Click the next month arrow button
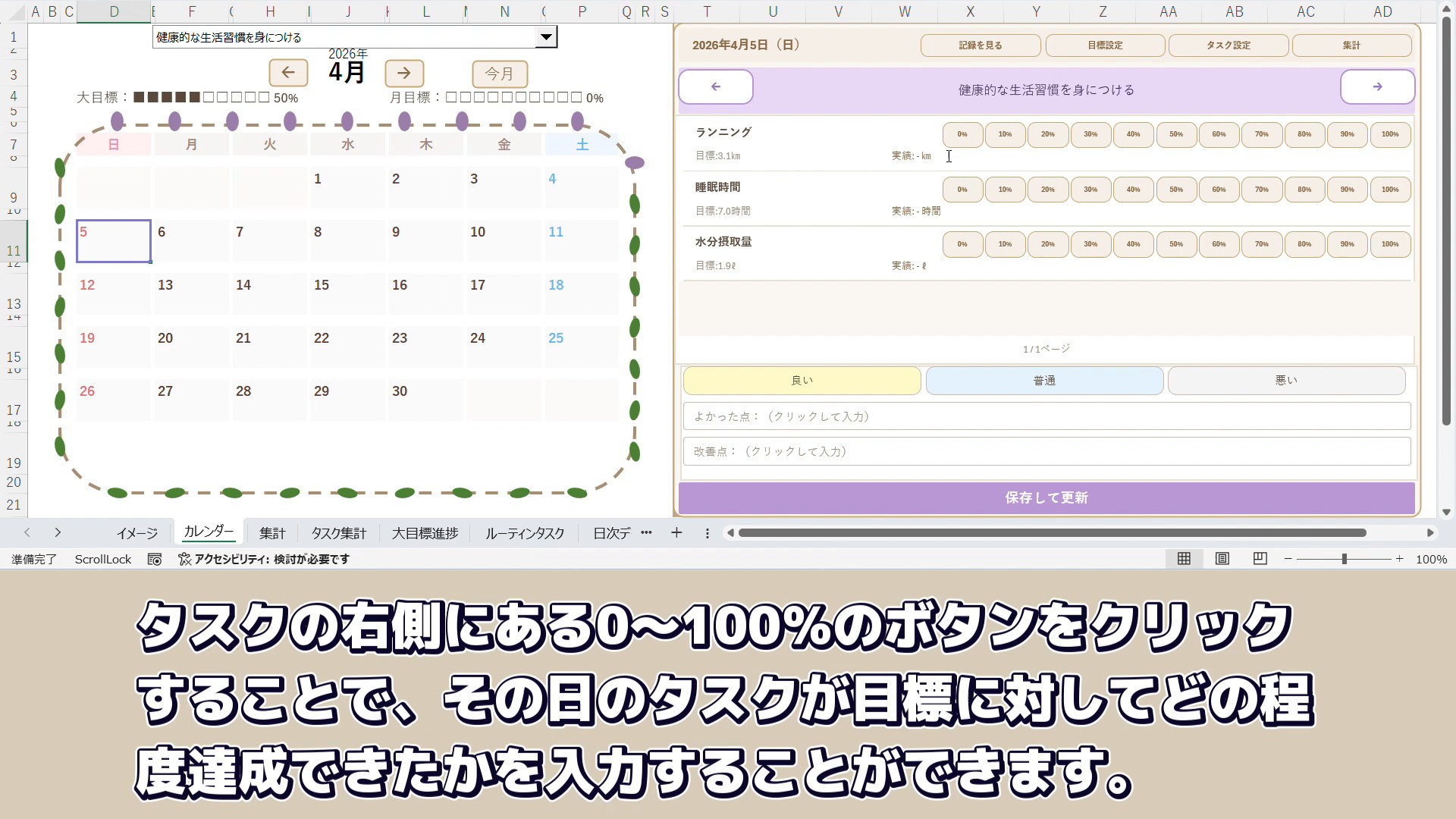The width and height of the screenshot is (1456, 819). pyautogui.click(x=404, y=73)
